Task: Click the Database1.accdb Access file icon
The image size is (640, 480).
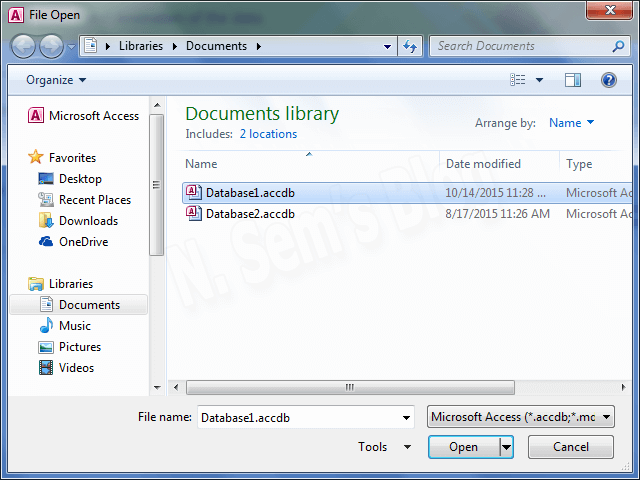Action: (x=193, y=192)
